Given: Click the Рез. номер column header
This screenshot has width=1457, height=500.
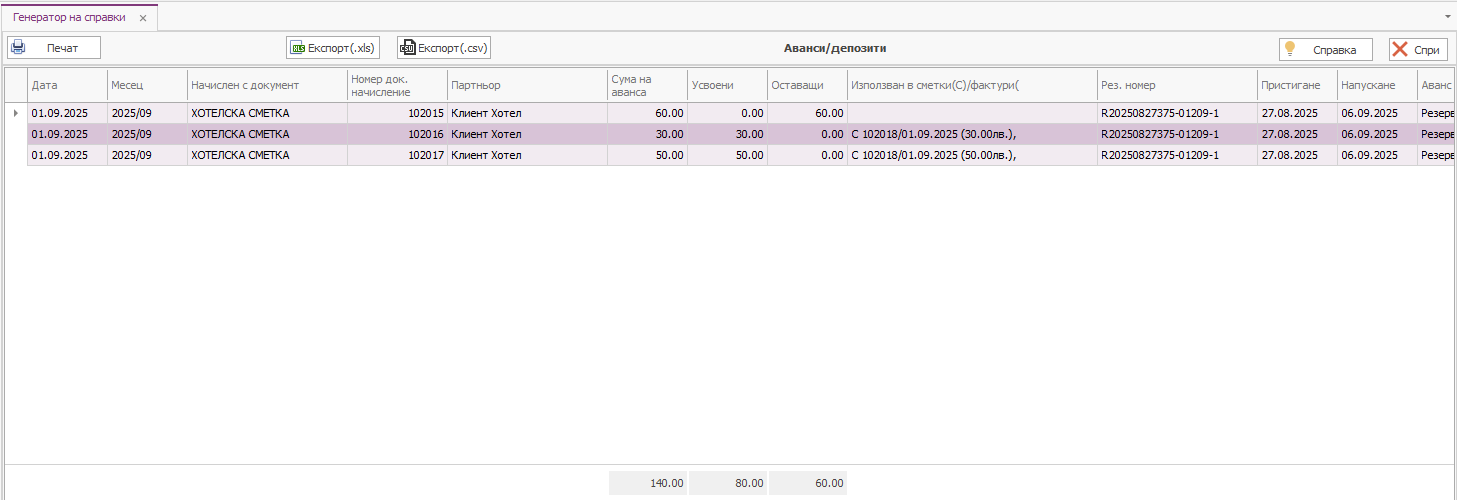Looking at the screenshot, I should [1176, 85].
